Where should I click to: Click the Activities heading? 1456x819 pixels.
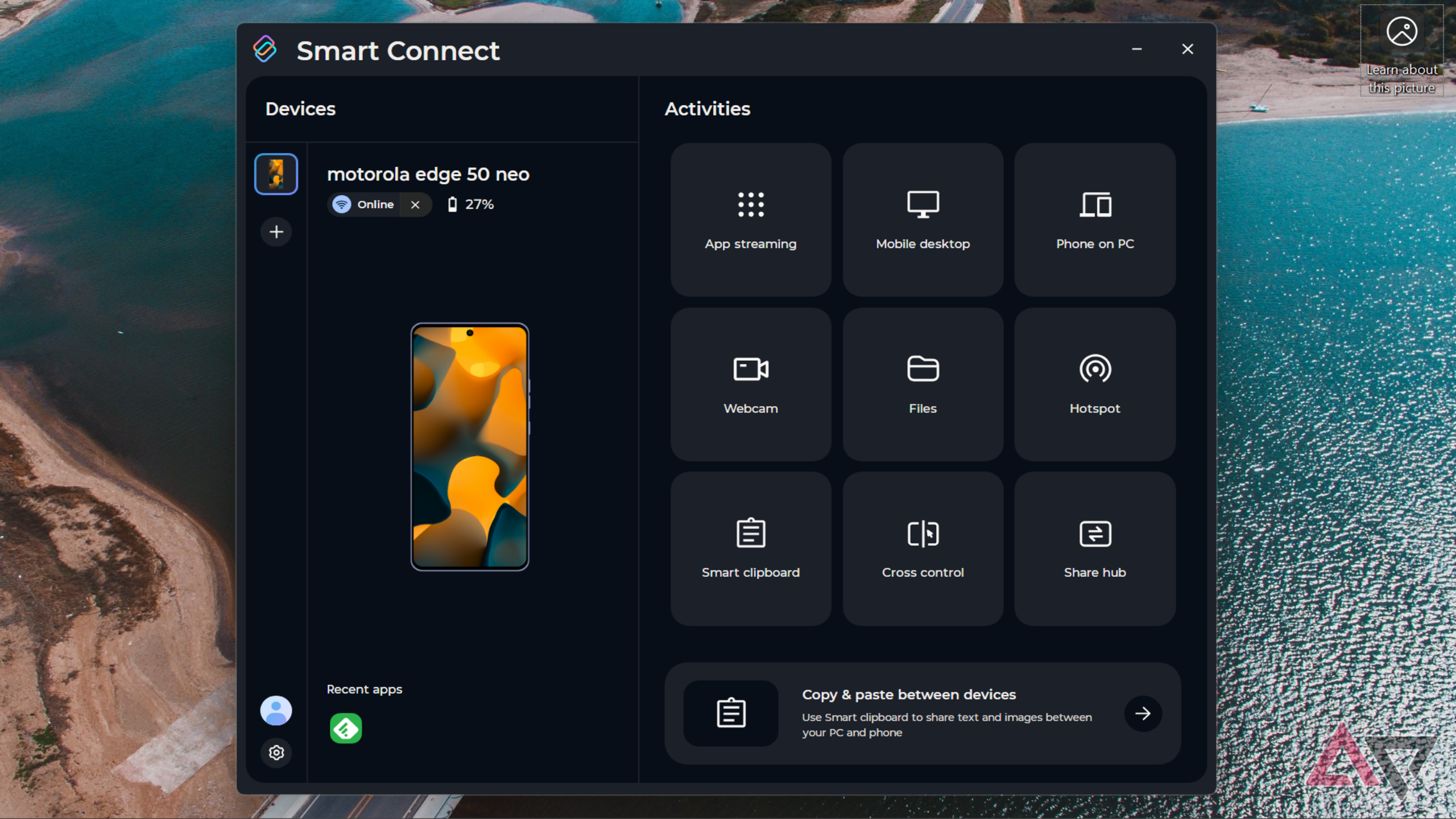tap(708, 109)
